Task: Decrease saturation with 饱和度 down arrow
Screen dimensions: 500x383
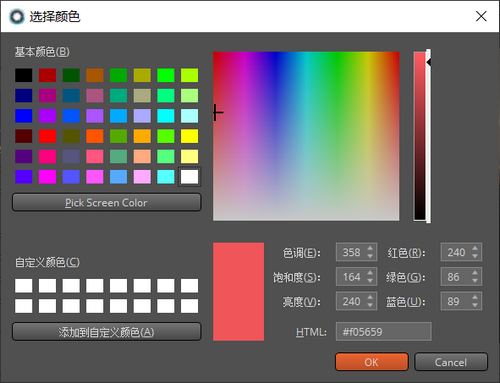Action: (x=370, y=281)
